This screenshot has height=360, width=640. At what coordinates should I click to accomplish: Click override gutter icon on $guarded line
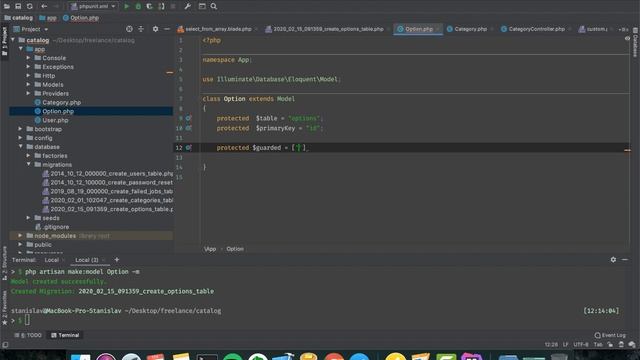coord(189,148)
